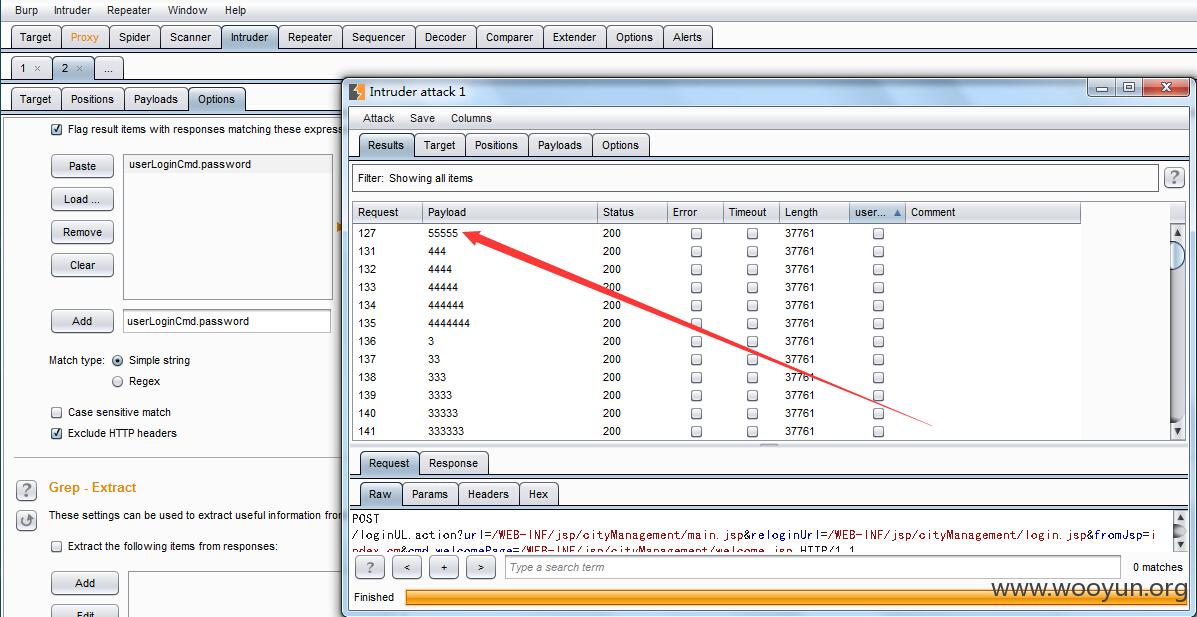This screenshot has height=617, width=1197.
Task: Click the plus search options button
Action: tap(444, 567)
